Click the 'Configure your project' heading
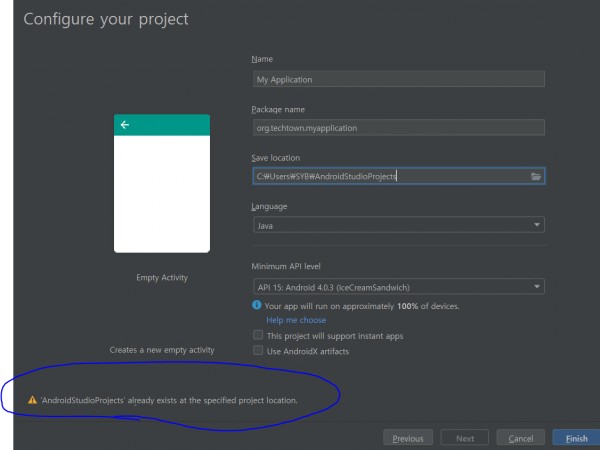The width and height of the screenshot is (600, 450). pos(106,19)
